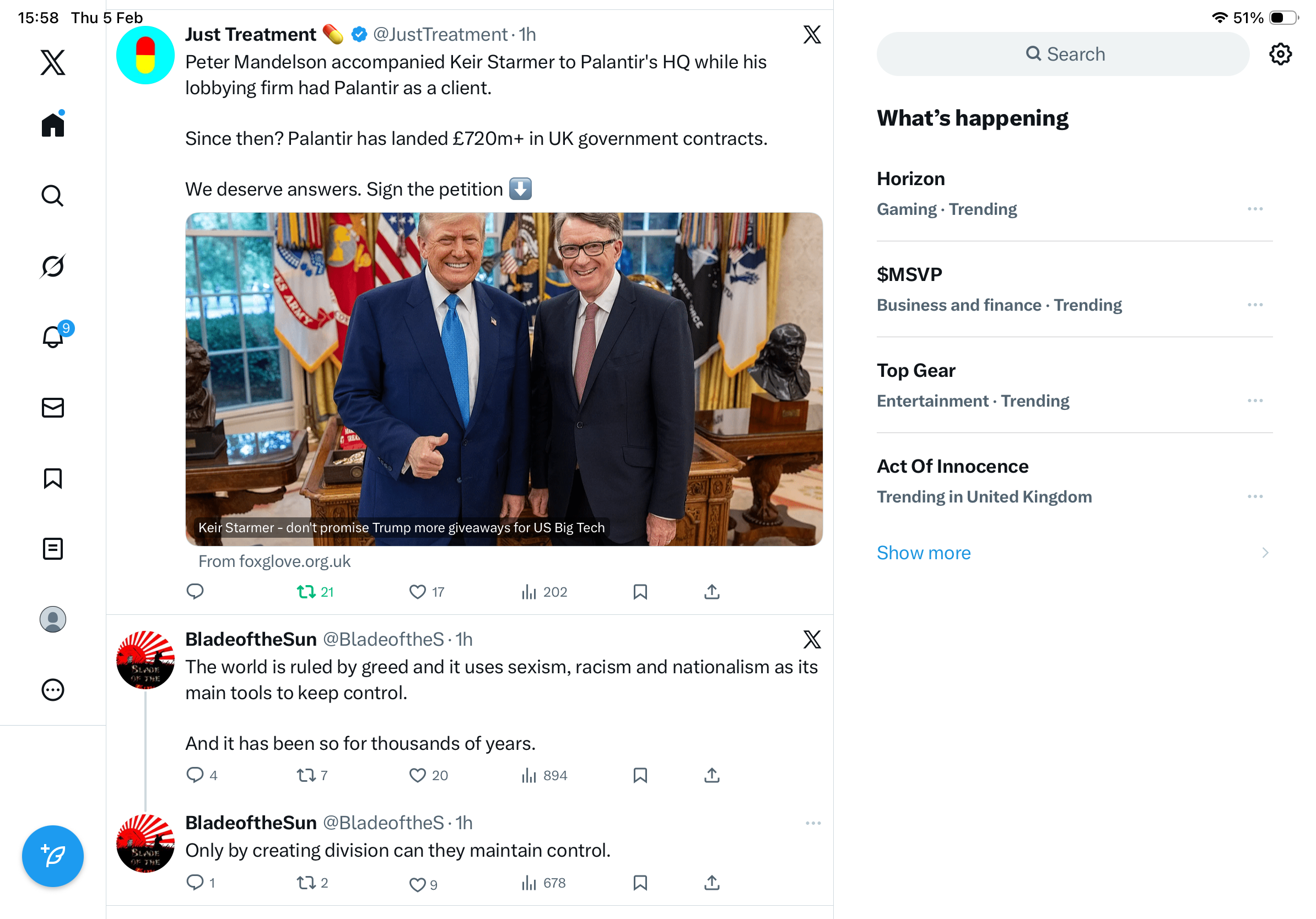1316x919 pixels.
Task: Like the Just Treatment post
Action: pyautogui.click(x=417, y=592)
